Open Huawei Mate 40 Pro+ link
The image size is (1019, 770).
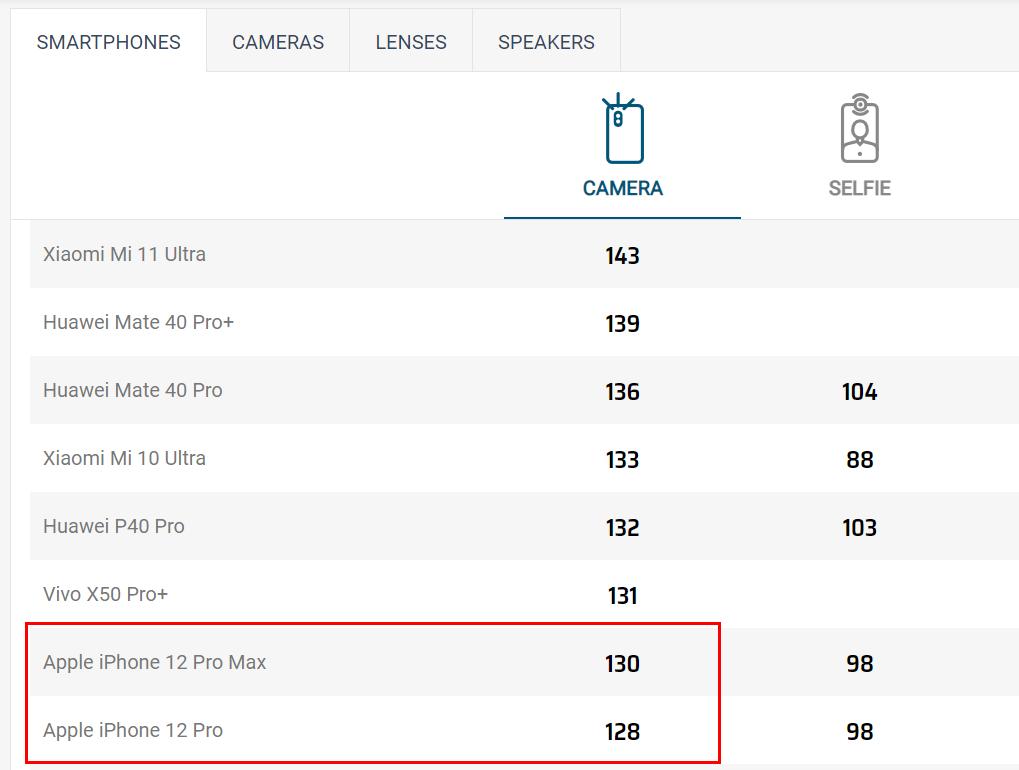(138, 322)
